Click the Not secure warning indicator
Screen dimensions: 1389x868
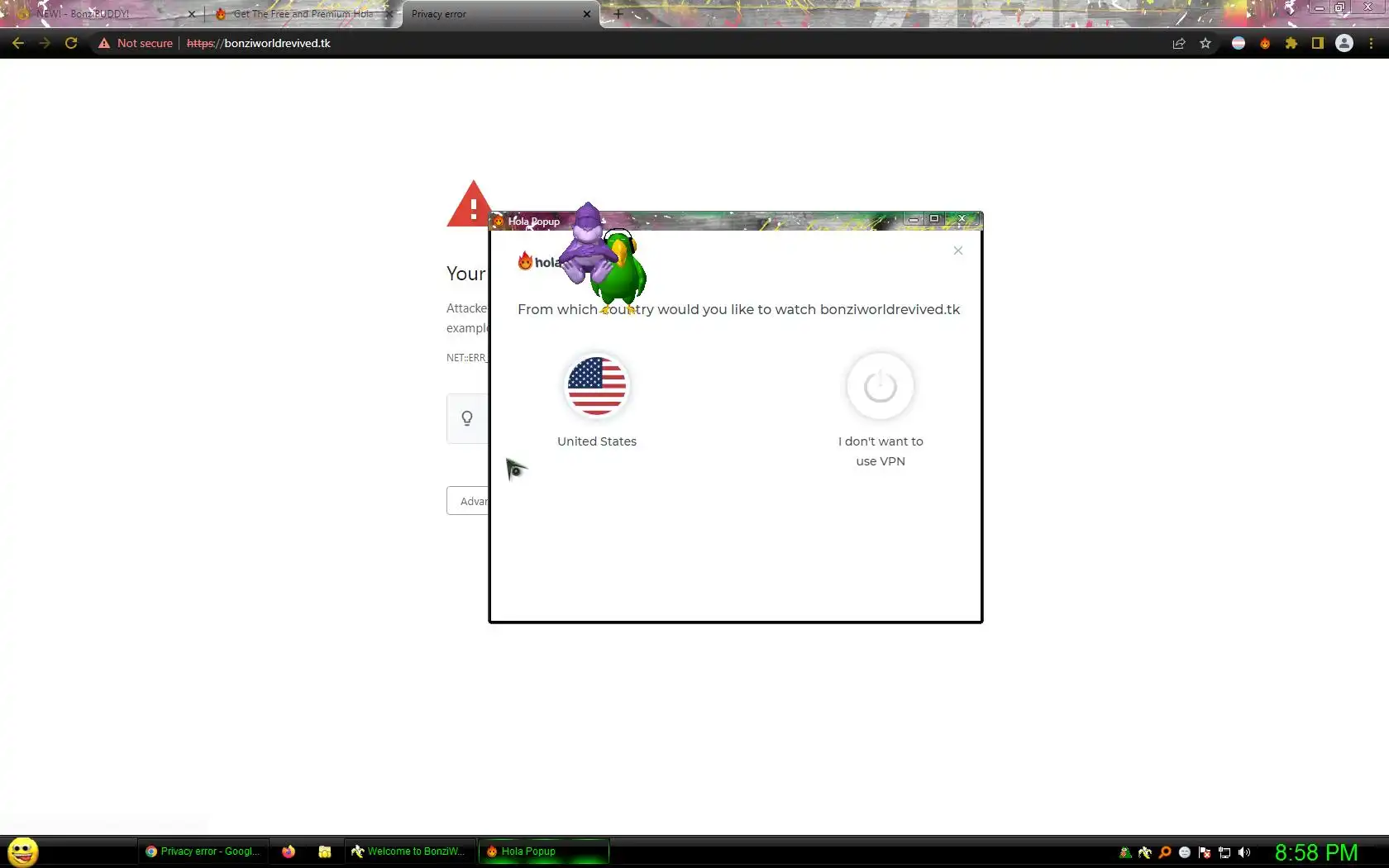pyautogui.click(x=136, y=43)
